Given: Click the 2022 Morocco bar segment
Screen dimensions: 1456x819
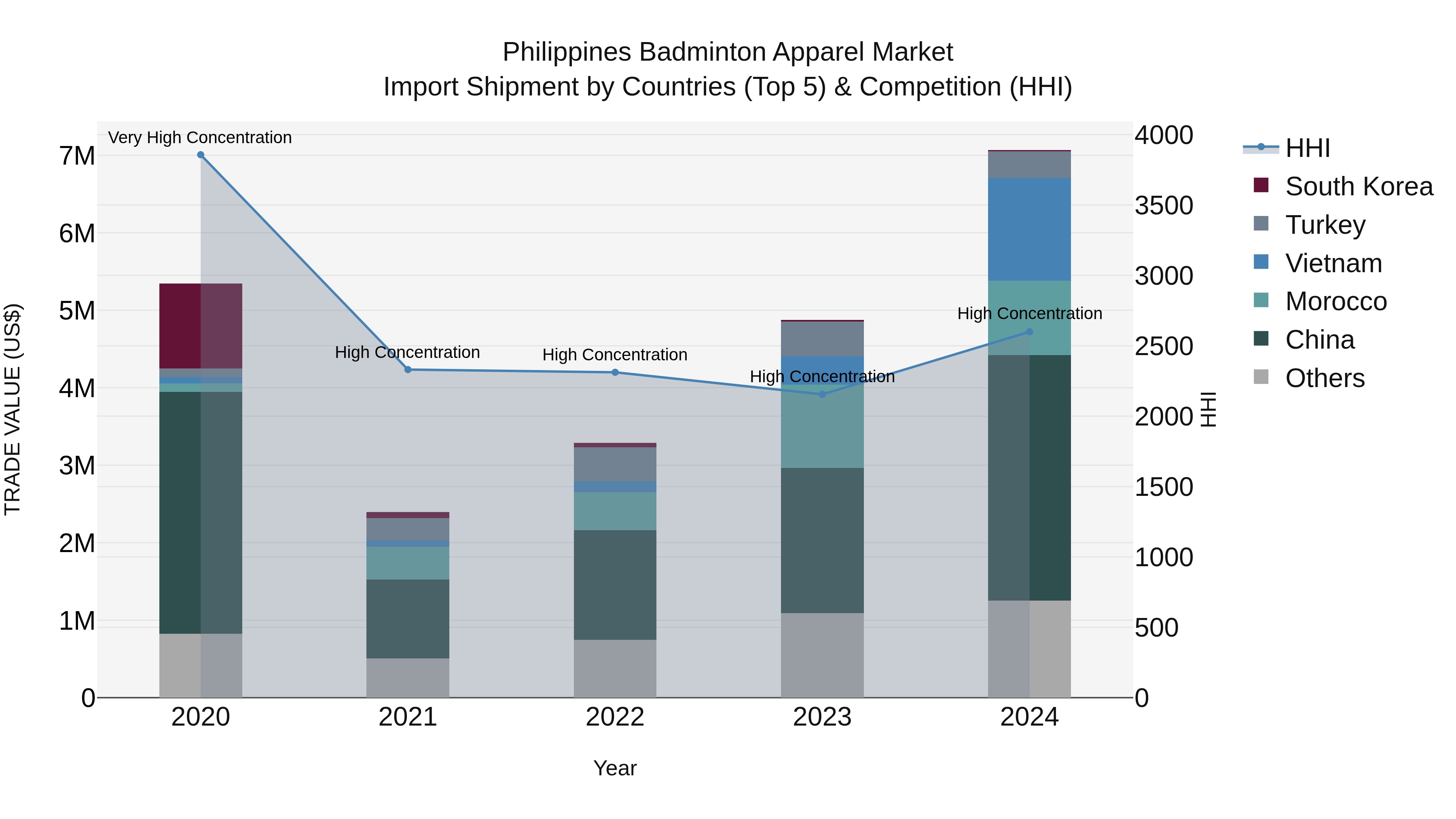Looking at the screenshot, I should pyautogui.click(x=615, y=511).
